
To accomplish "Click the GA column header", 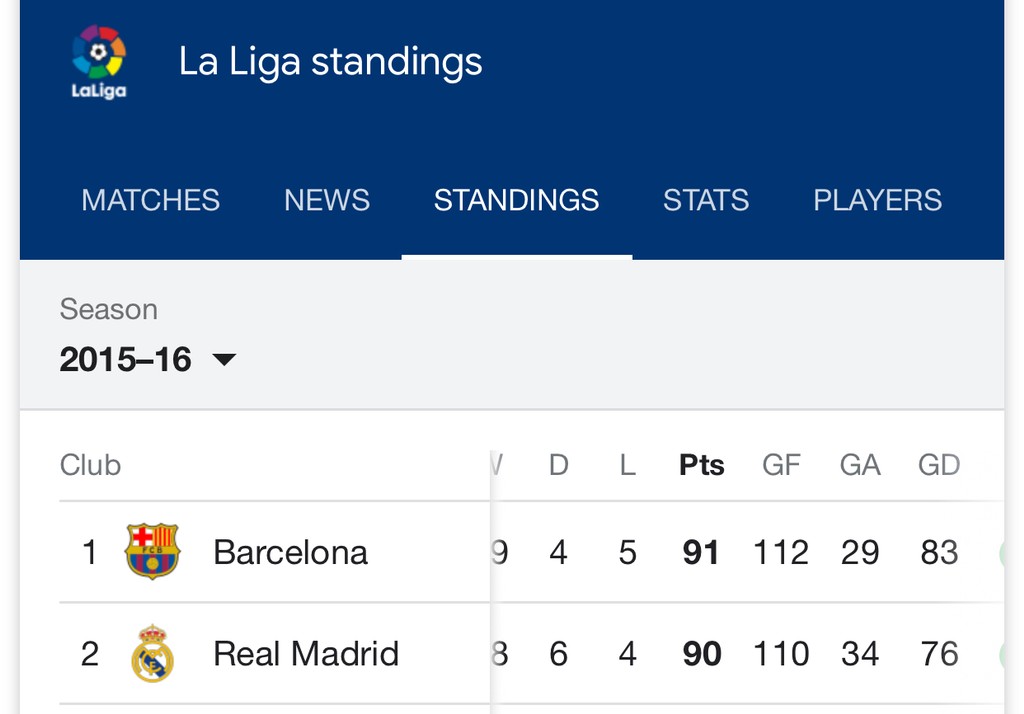I will click(860, 465).
